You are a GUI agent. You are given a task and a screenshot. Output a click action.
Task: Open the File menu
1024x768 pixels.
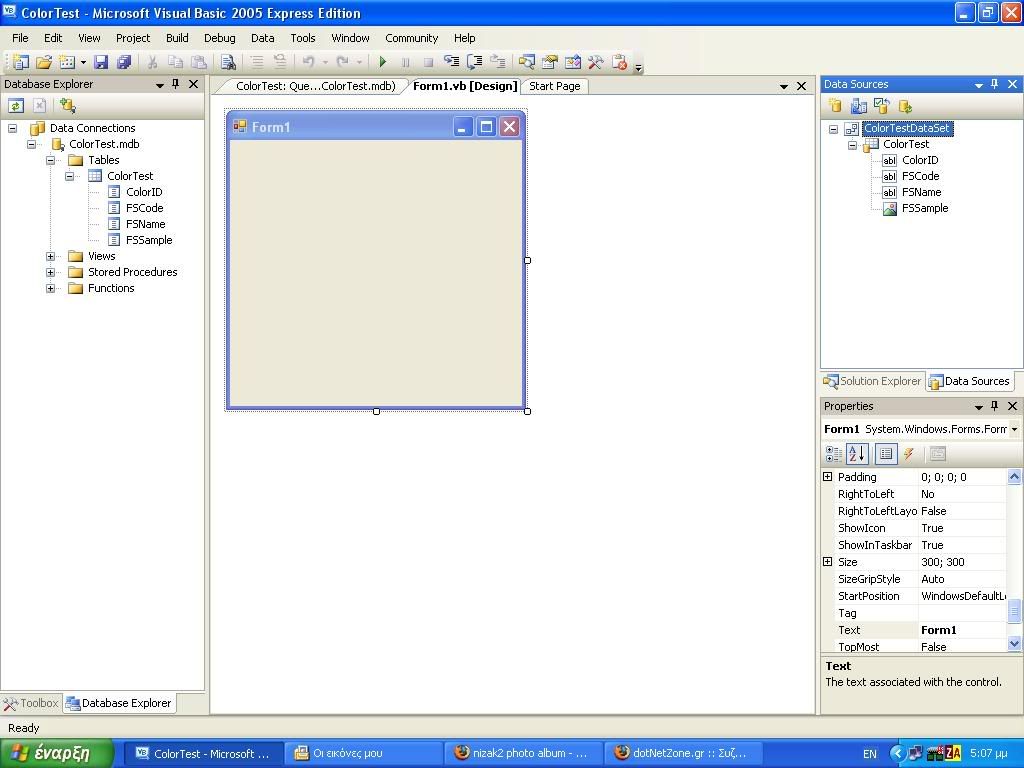coord(20,38)
